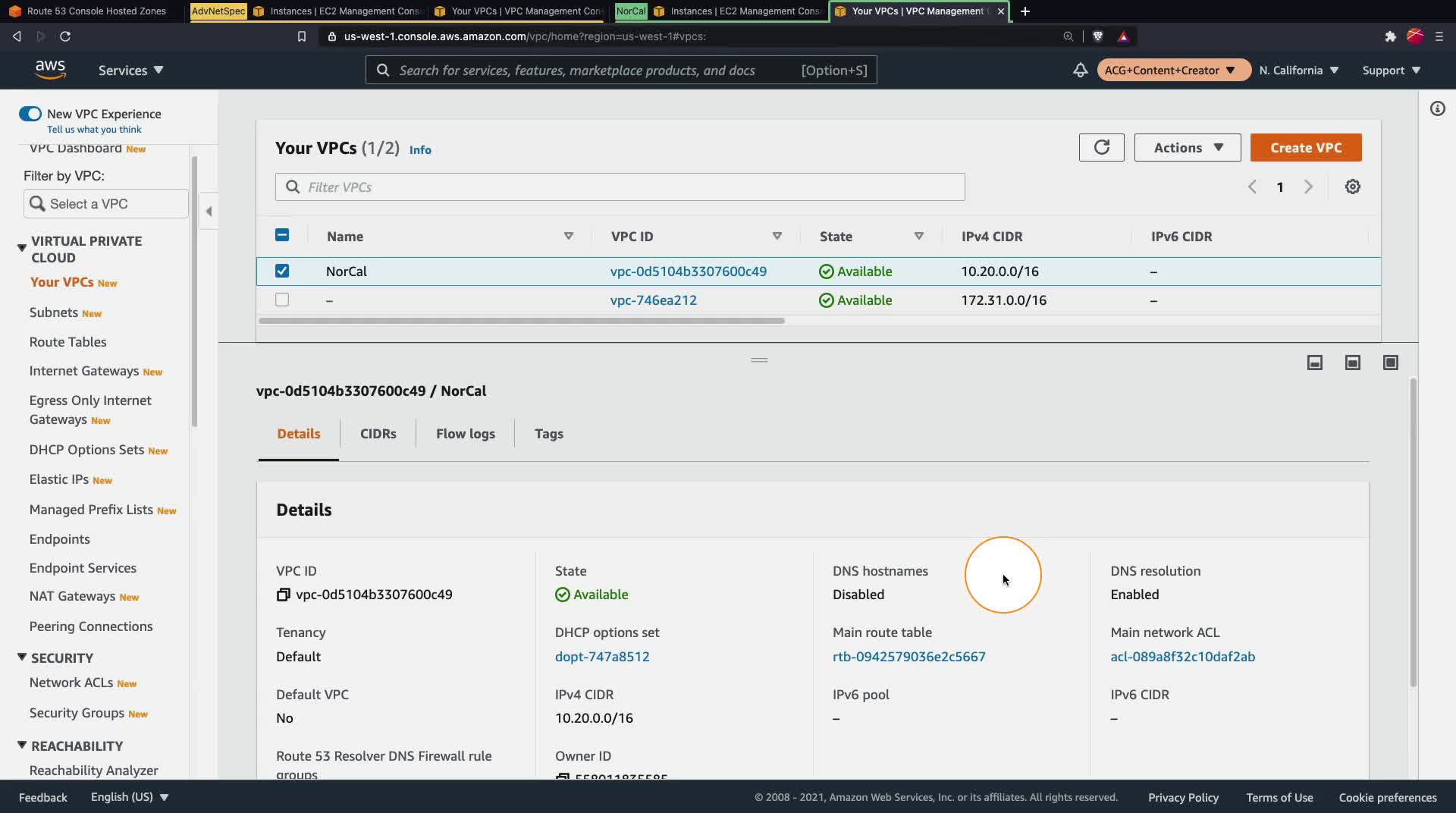Open the dopt-747a8512 DHCP options link
Image resolution: width=1456 pixels, height=813 pixels.
pos(602,657)
